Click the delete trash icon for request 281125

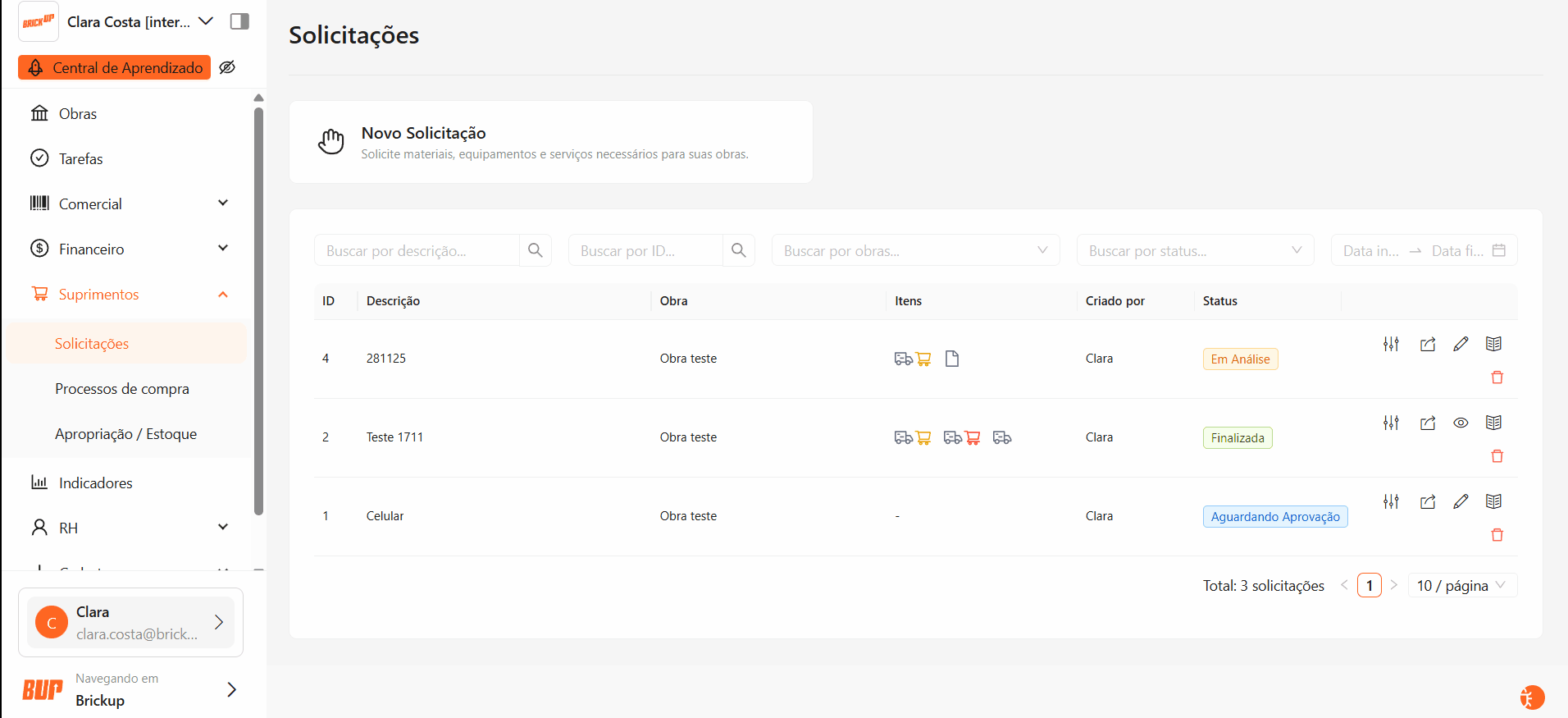[x=1497, y=377]
